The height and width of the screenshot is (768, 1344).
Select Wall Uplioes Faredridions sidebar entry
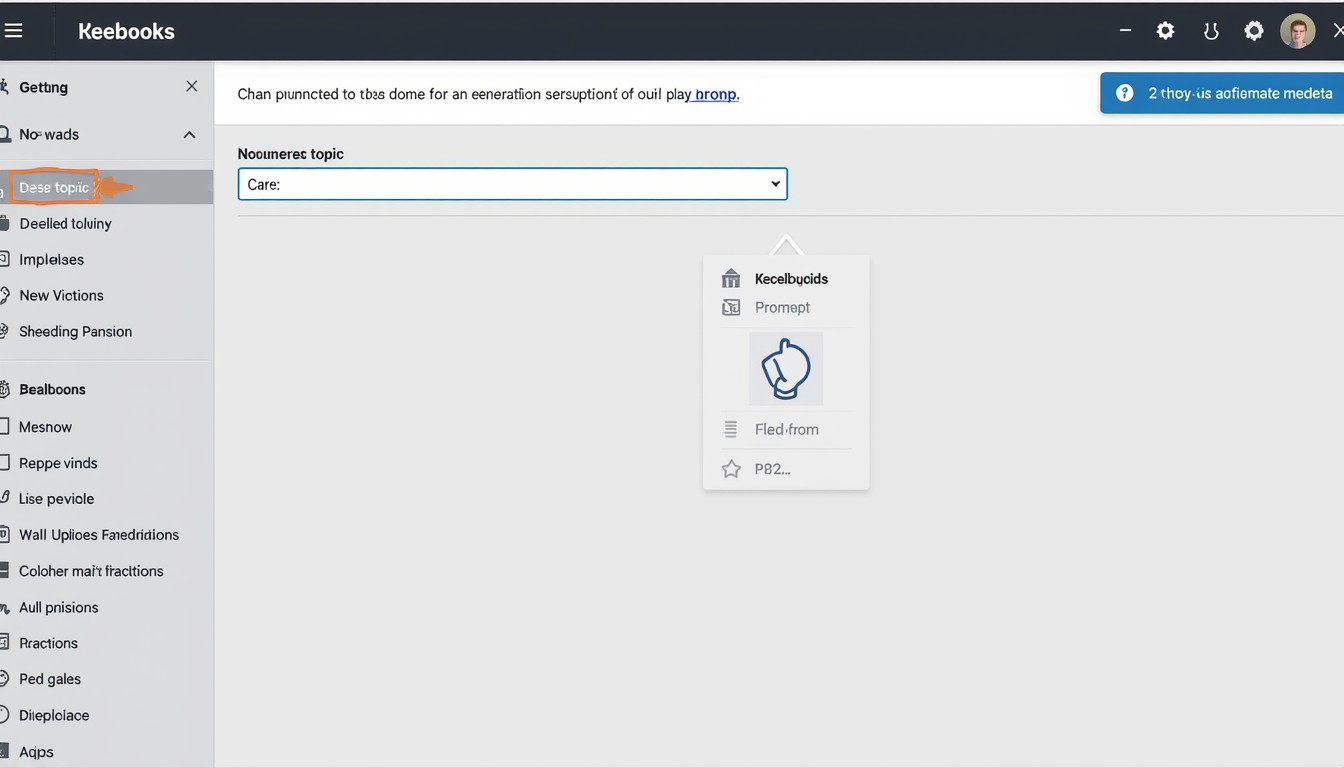point(98,535)
